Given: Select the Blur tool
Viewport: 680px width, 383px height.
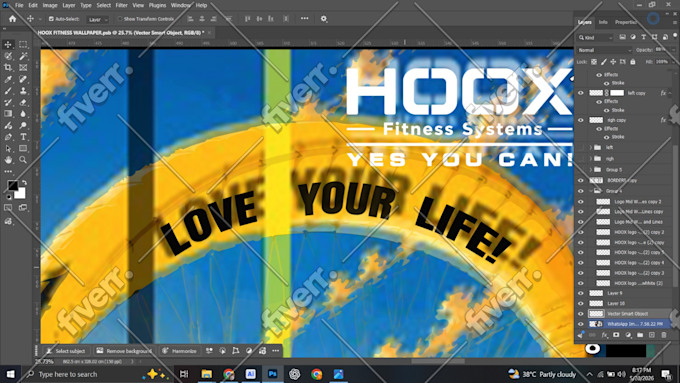Looking at the screenshot, I should click(x=23, y=114).
